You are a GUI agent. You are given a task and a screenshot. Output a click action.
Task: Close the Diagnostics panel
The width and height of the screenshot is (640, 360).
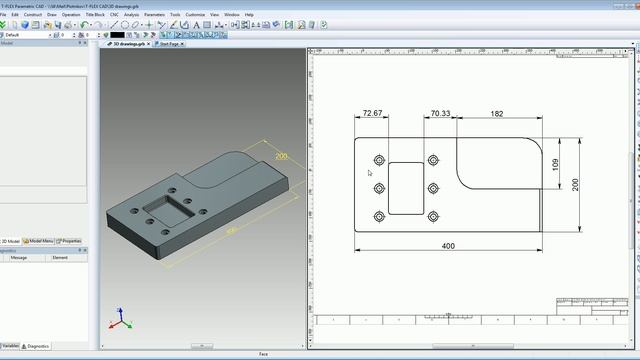coord(85,250)
